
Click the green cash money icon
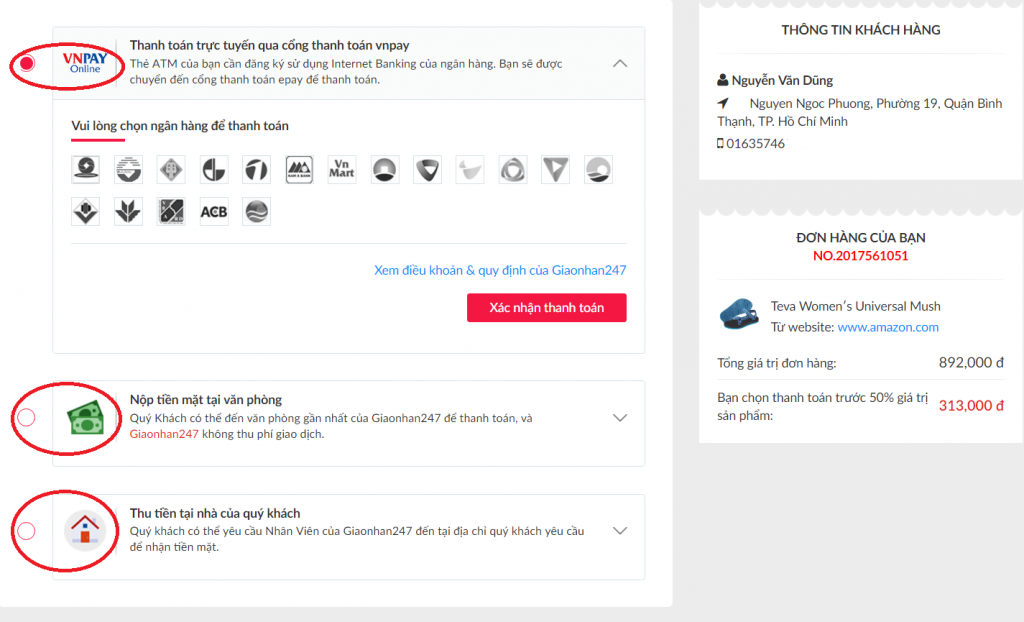85,417
